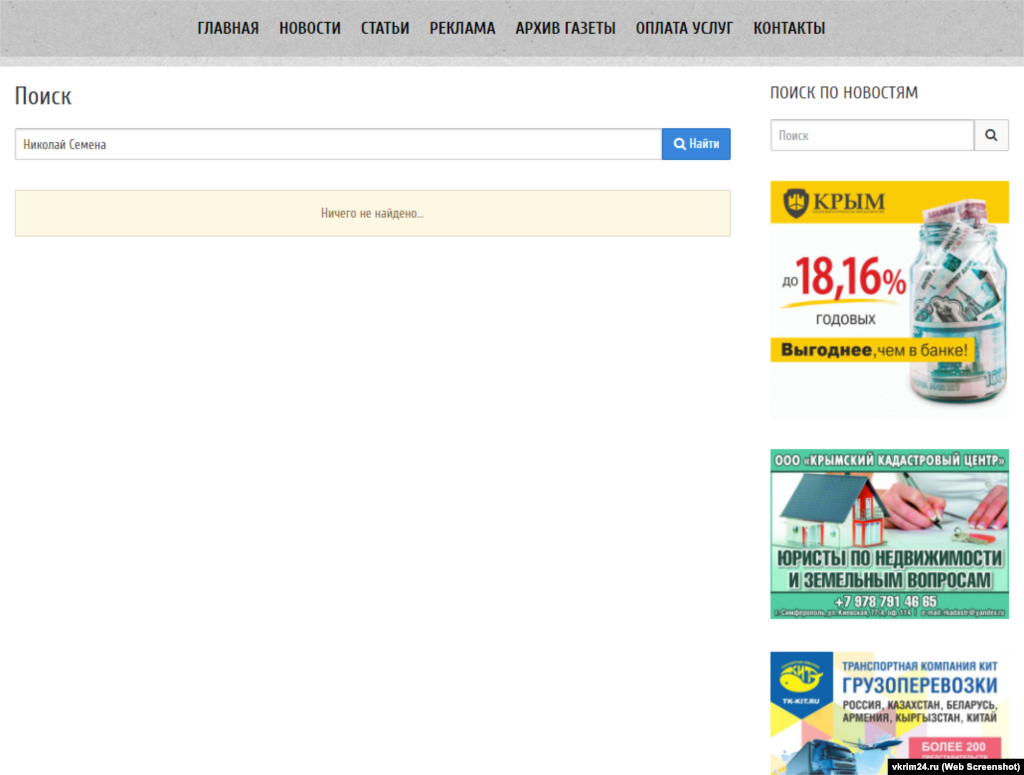Click phone number +7 978 791 46 65
Viewport: 1024px width, 775px height.
889,602
